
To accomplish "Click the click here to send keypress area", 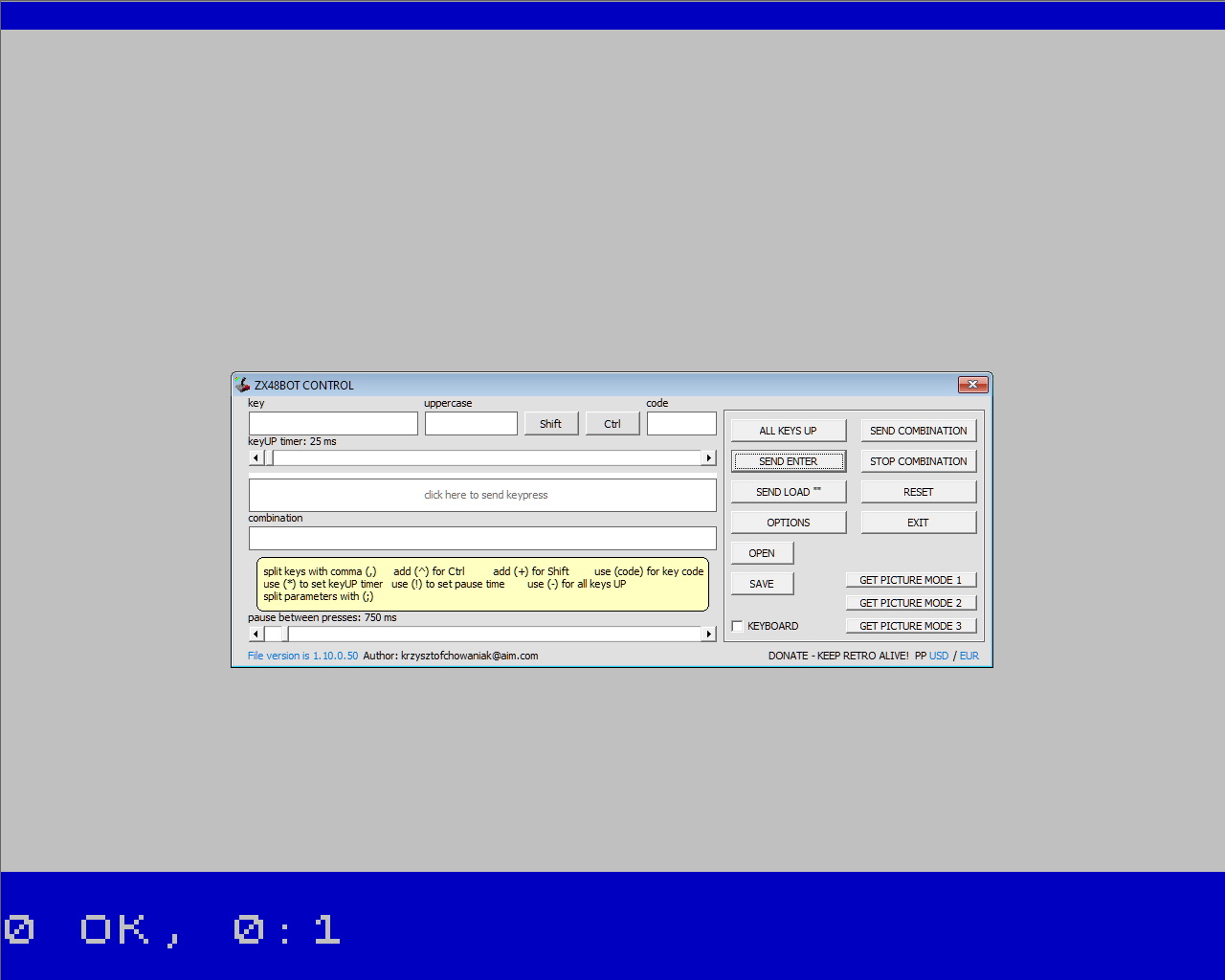I will [x=482, y=495].
